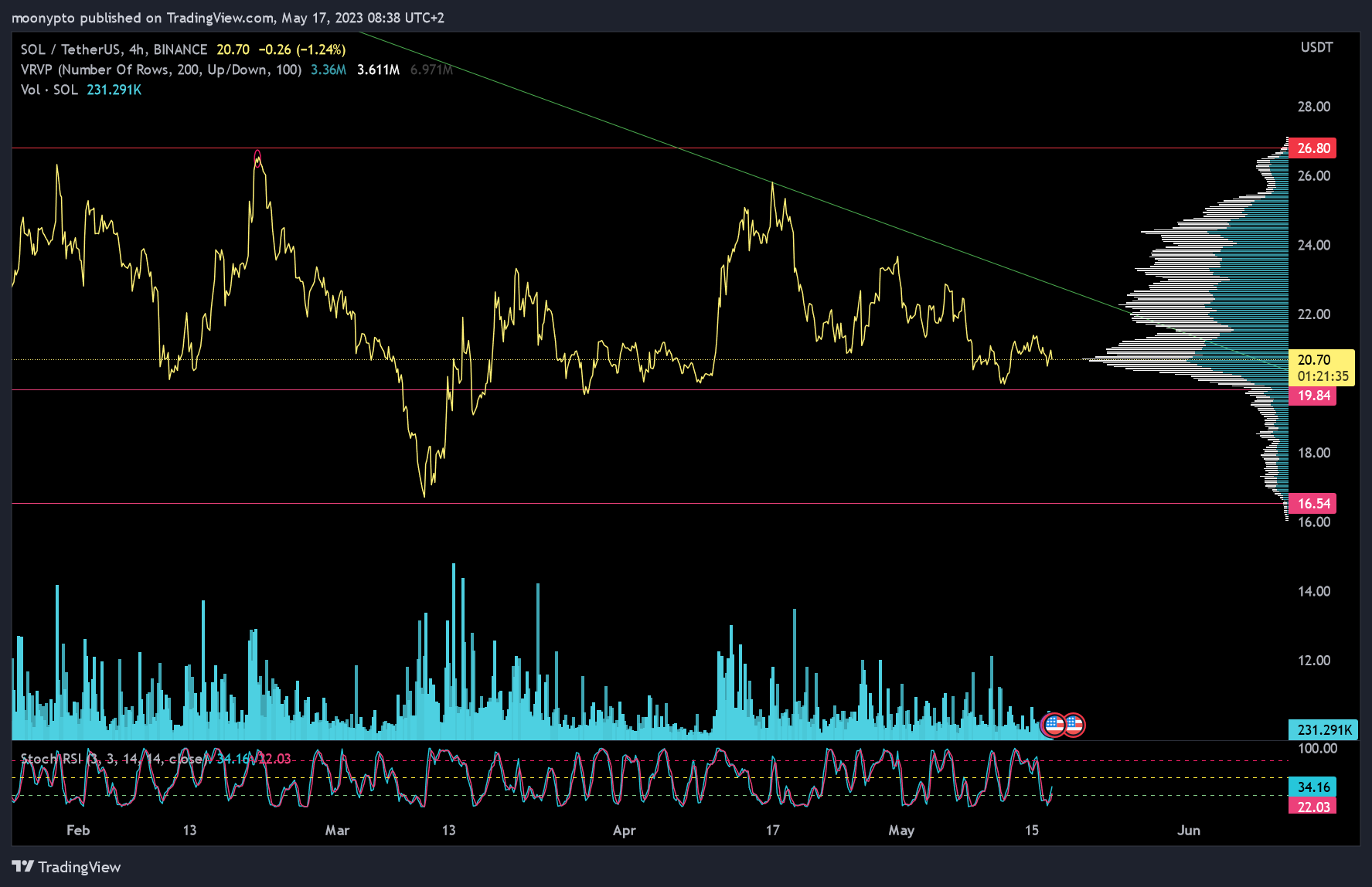Click the VRVP indicator legend
1372x887 pixels.
[x=161, y=70]
